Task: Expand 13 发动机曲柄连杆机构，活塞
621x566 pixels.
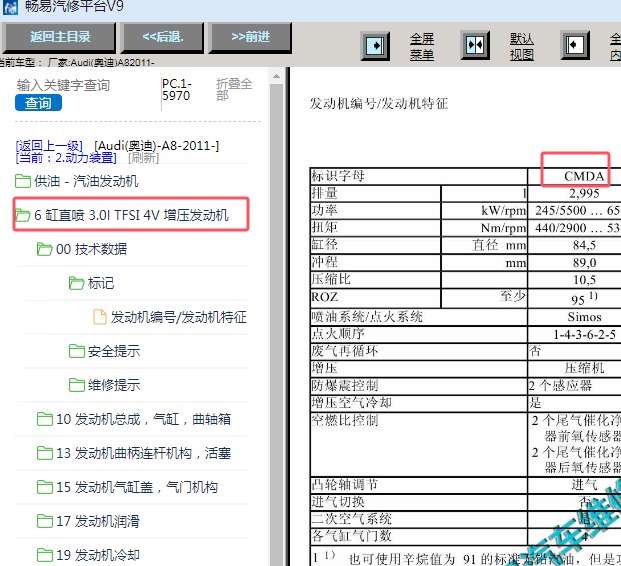Action: pos(143,453)
